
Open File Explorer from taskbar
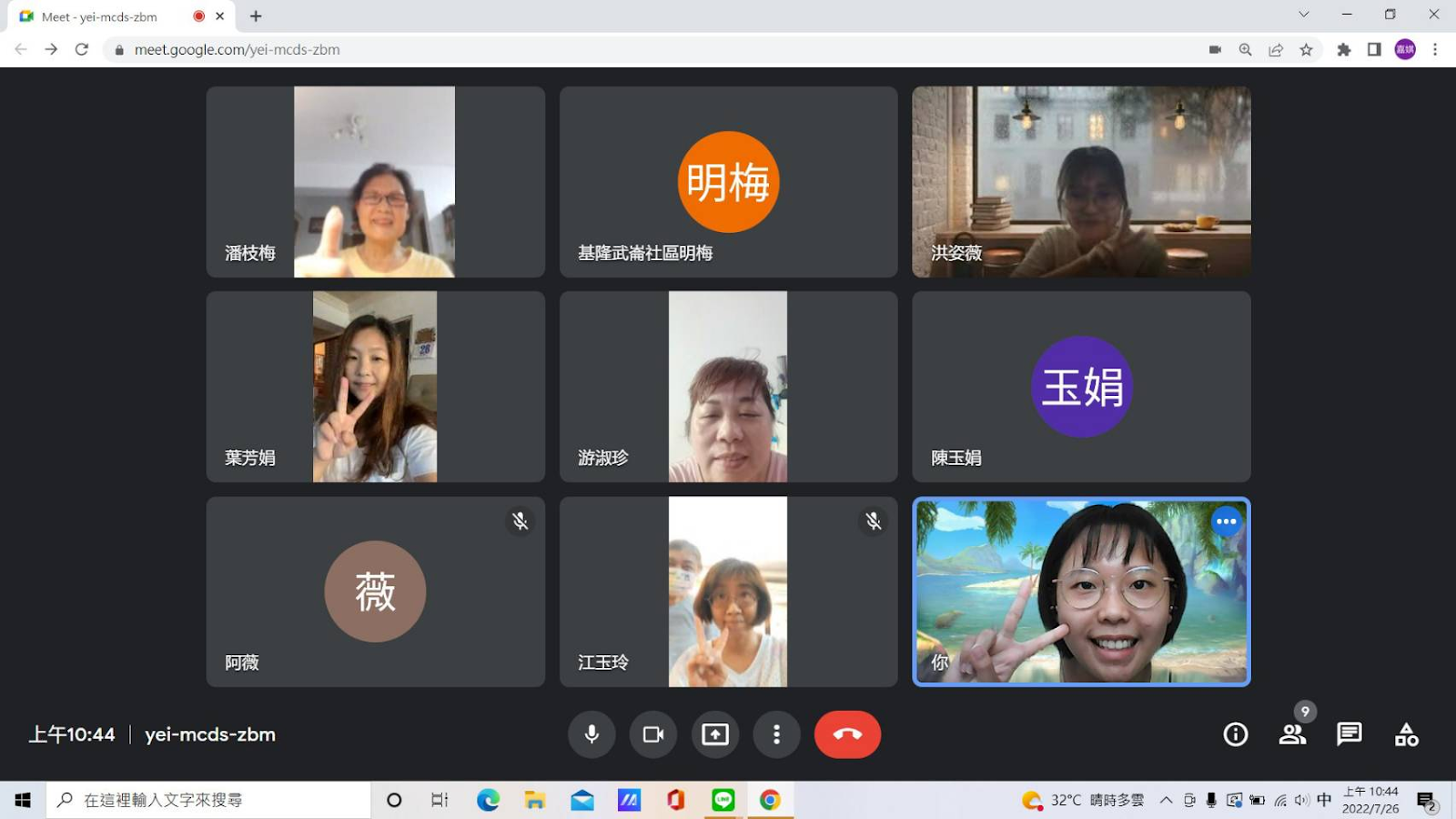pos(535,800)
